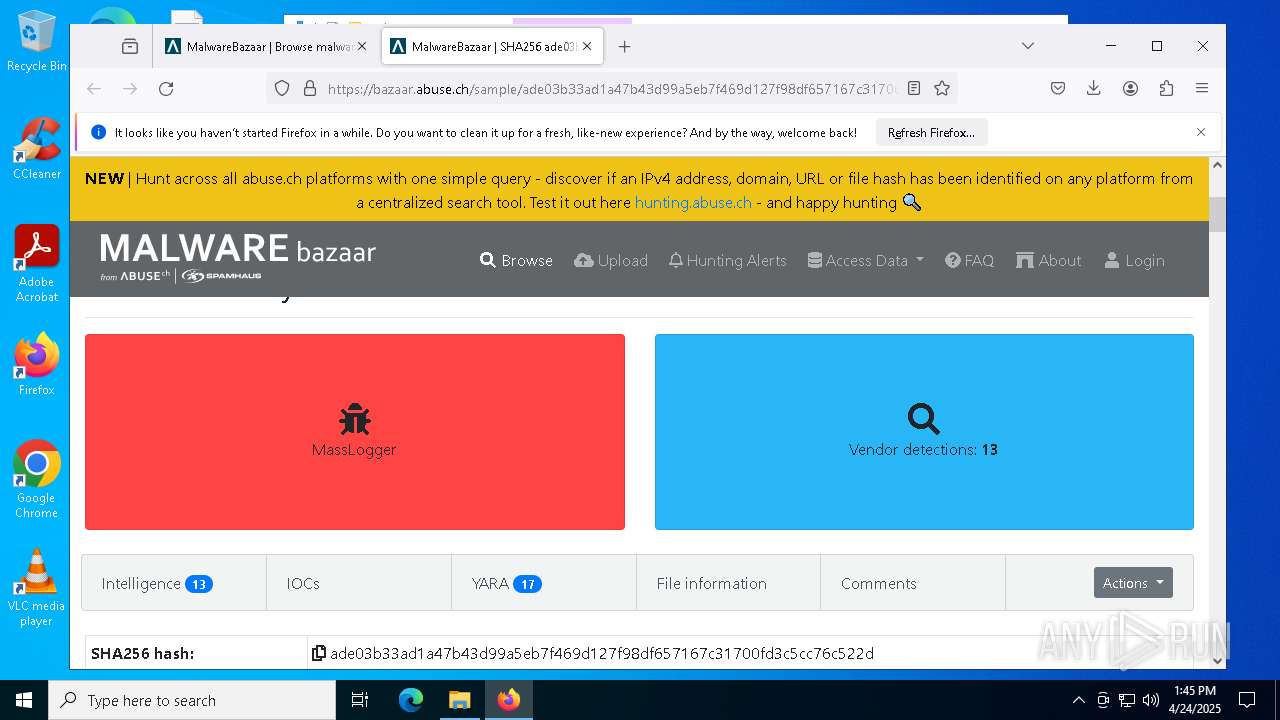Image resolution: width=1280 pixels, height=720 pixels.
Task: Select the SHA256 hash value text
Action: [x=602, y=653]
